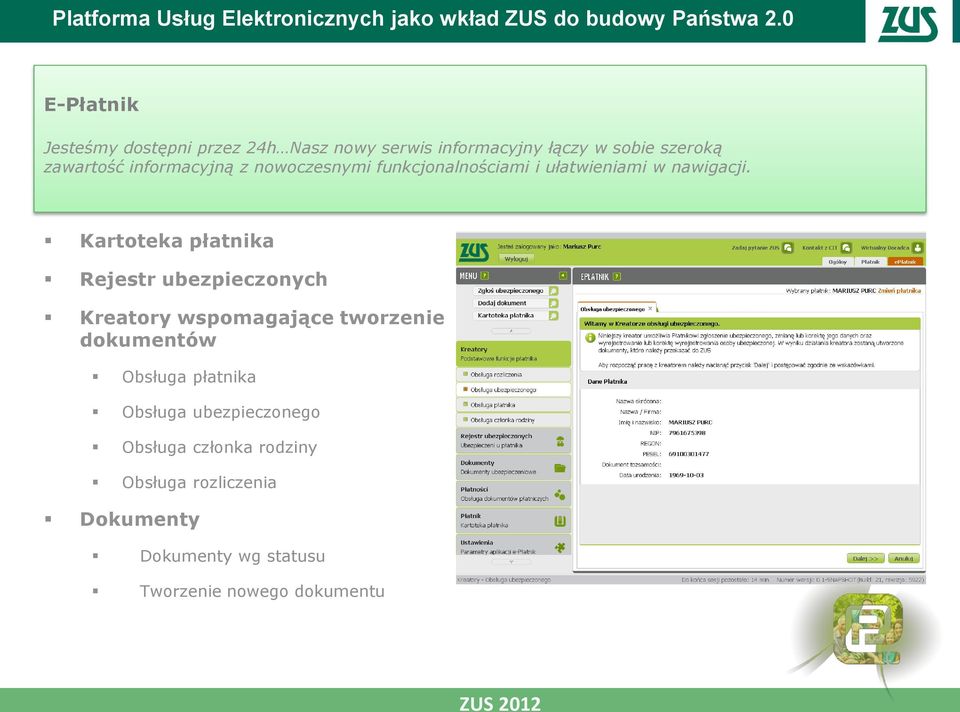Click the Ustawienia puzzle-piece icon
Screen dimensions: 960x712
tap(560, 547)
